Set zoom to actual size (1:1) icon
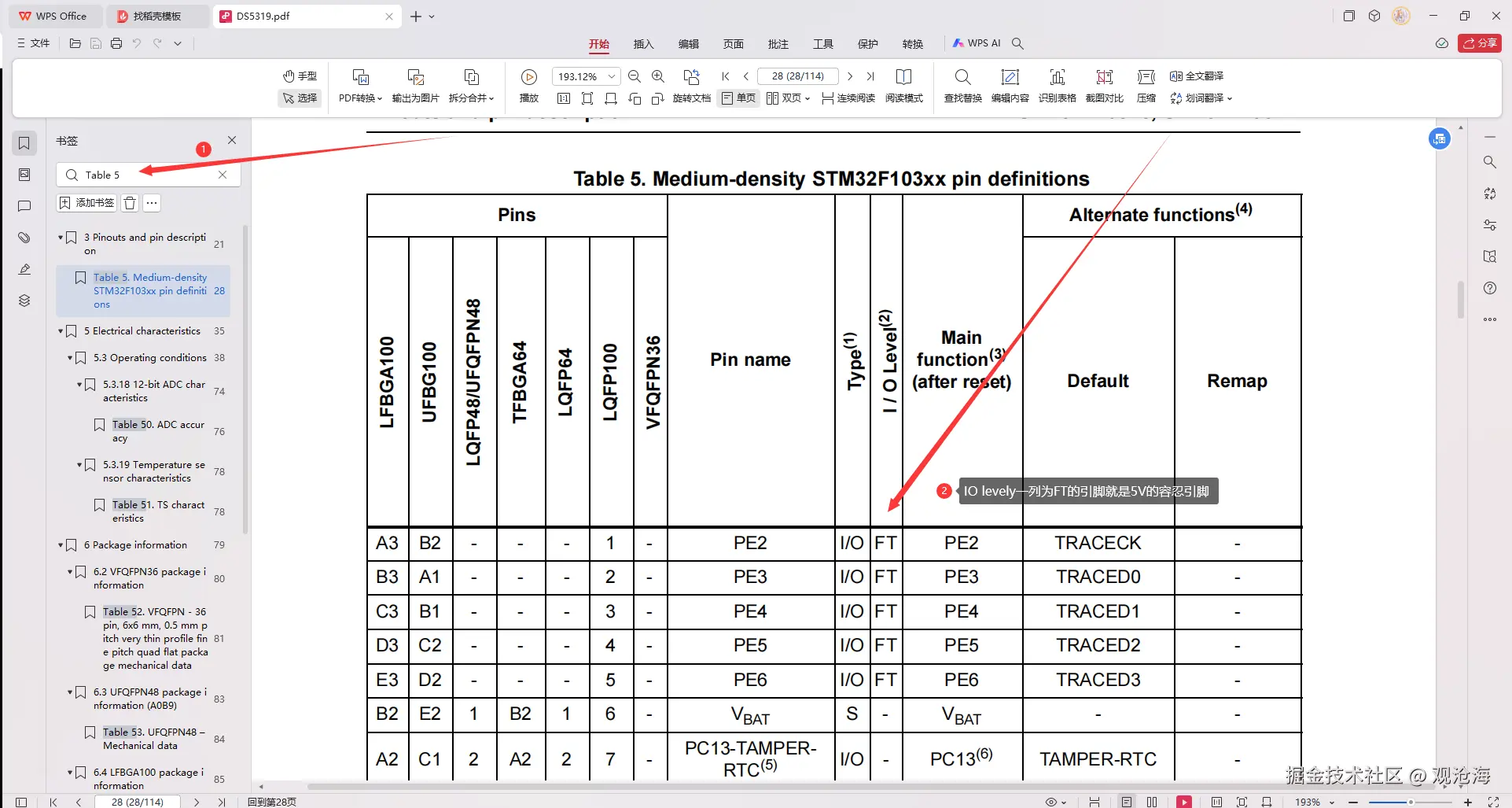This screenshot has height=808, width=1512. click(x=563, y=98)
